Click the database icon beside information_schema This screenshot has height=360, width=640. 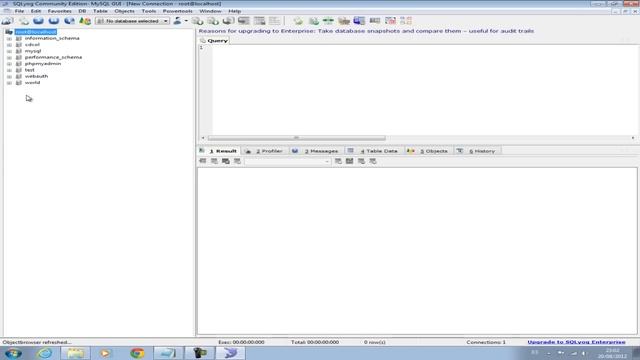[x=19, y=38]
